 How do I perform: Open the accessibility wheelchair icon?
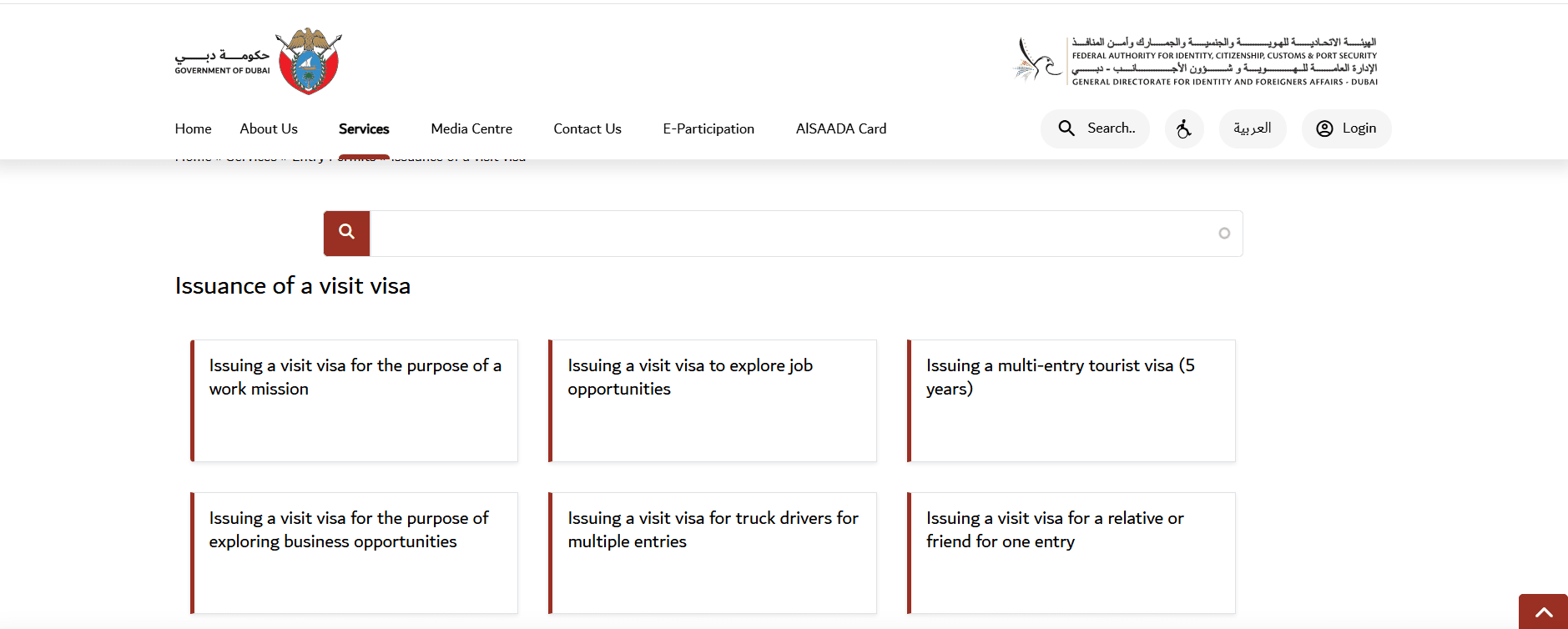tap(1183, 128)
